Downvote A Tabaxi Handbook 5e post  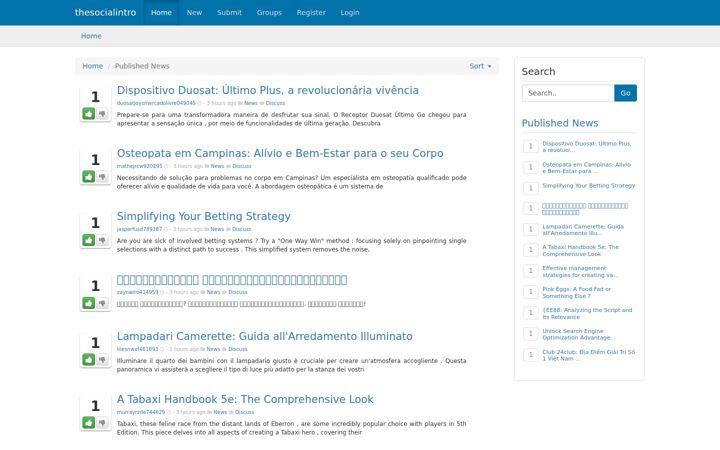(x=102, y=422)
